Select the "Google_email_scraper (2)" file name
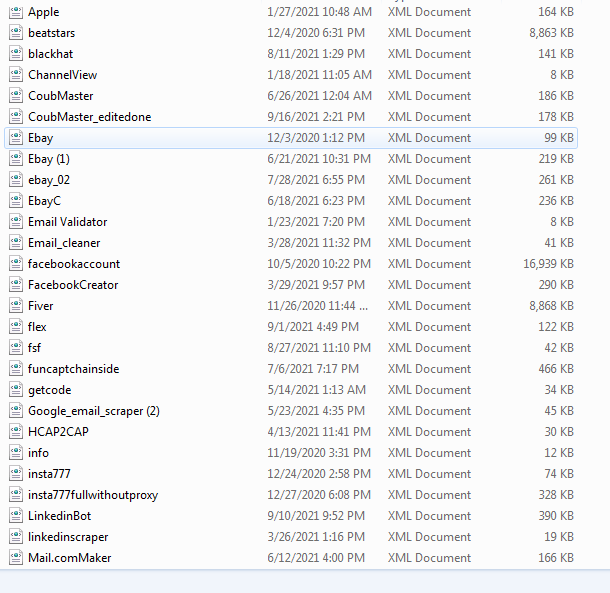Screen dimensions: 610x593 pos(94,411)
